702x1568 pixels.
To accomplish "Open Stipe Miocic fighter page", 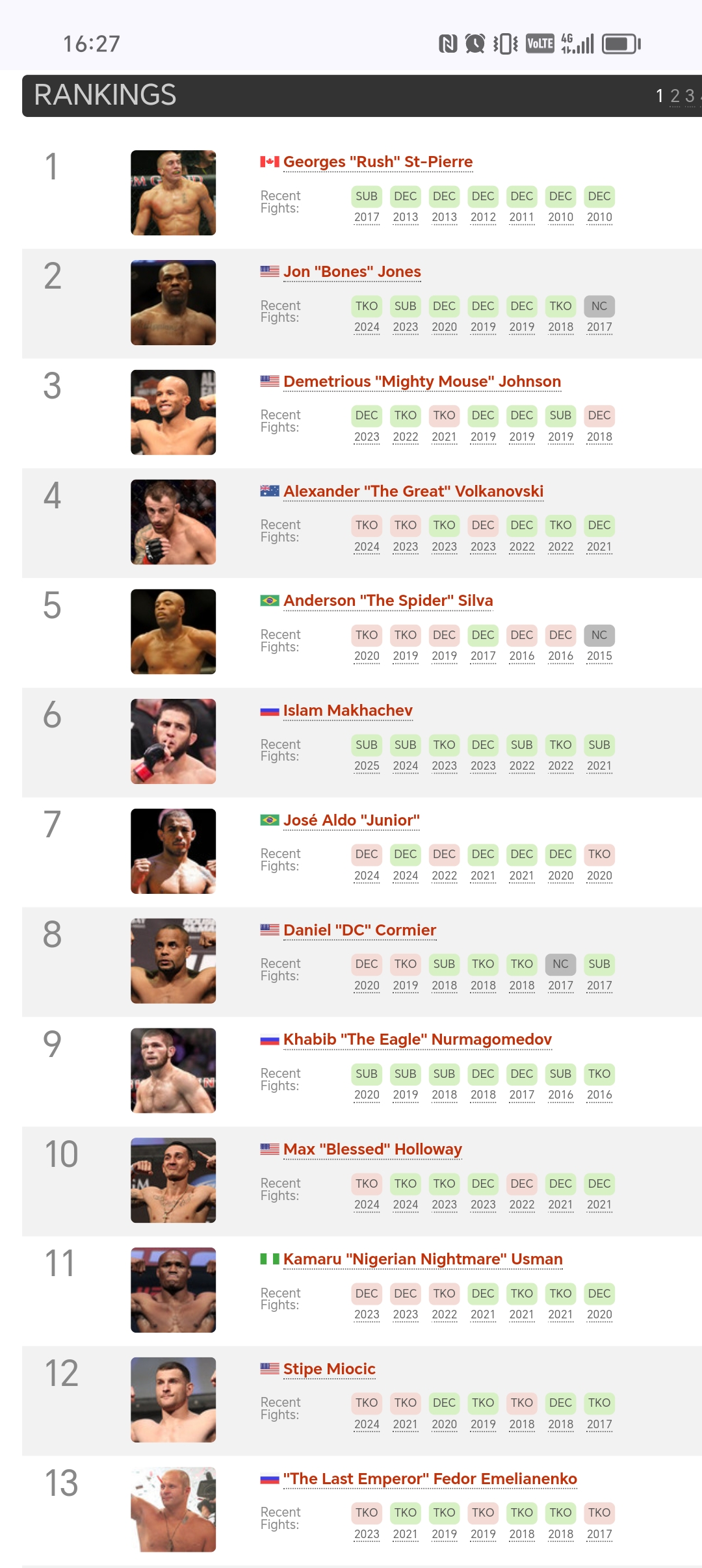I will click(330, 1368).
